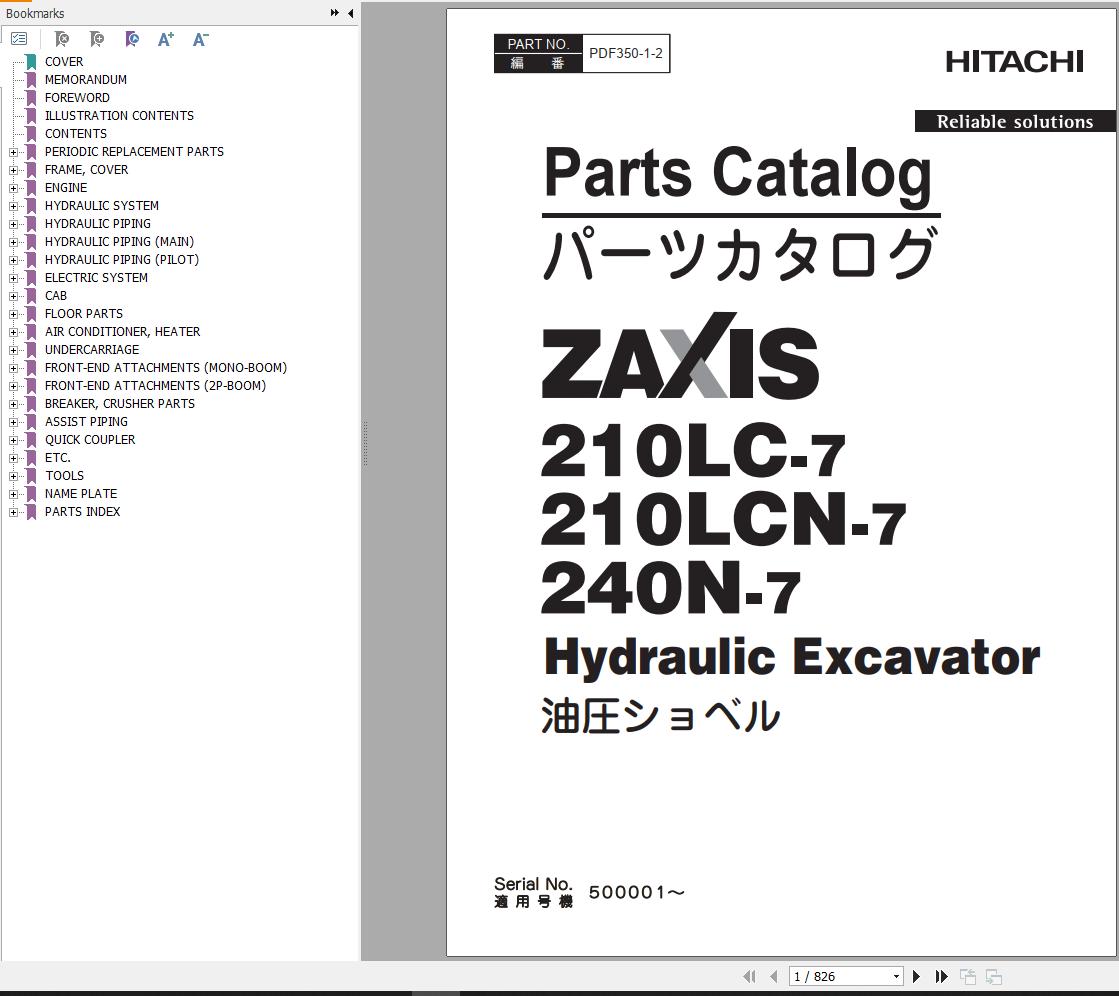Select the HYDRAULIC PIPING (PILOT) bookmark
Screen dimensions: 1119x996
tap(122, 260)
